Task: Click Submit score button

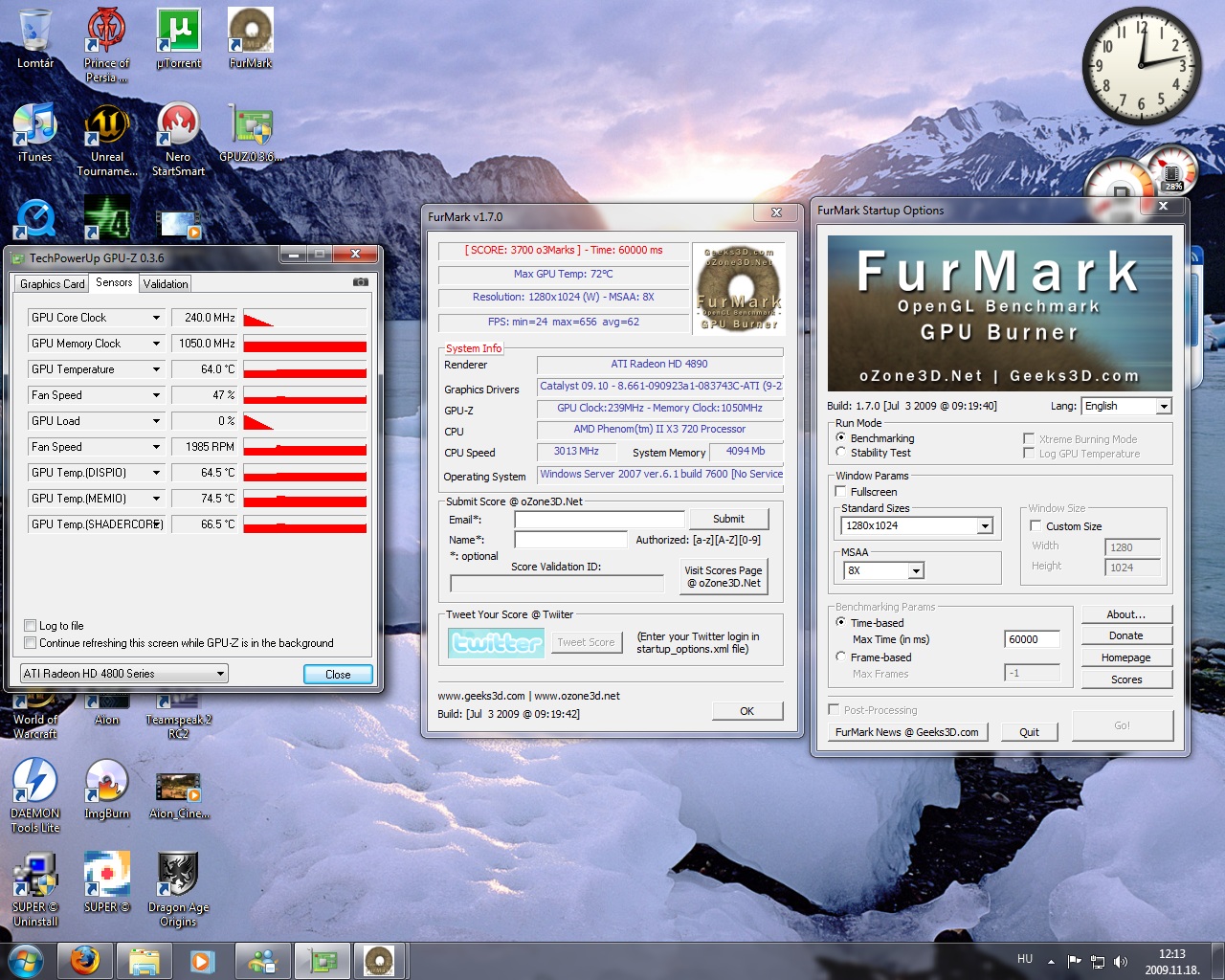Action: pyautogui.click(x=728, y=519)
